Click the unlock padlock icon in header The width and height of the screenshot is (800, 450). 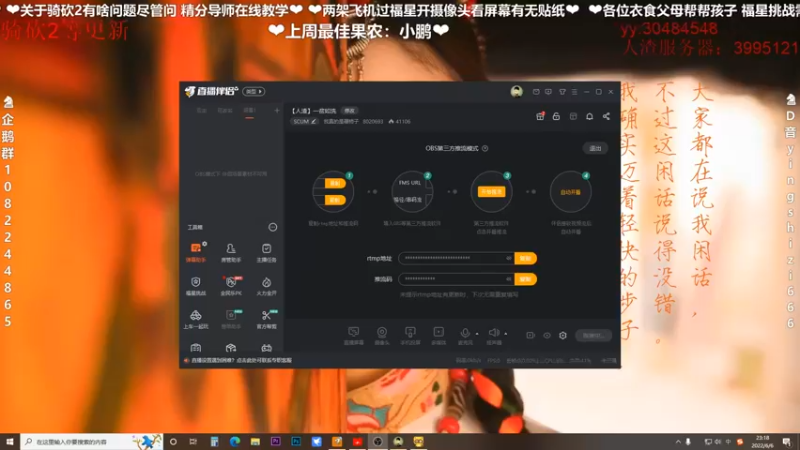[556, 116]
